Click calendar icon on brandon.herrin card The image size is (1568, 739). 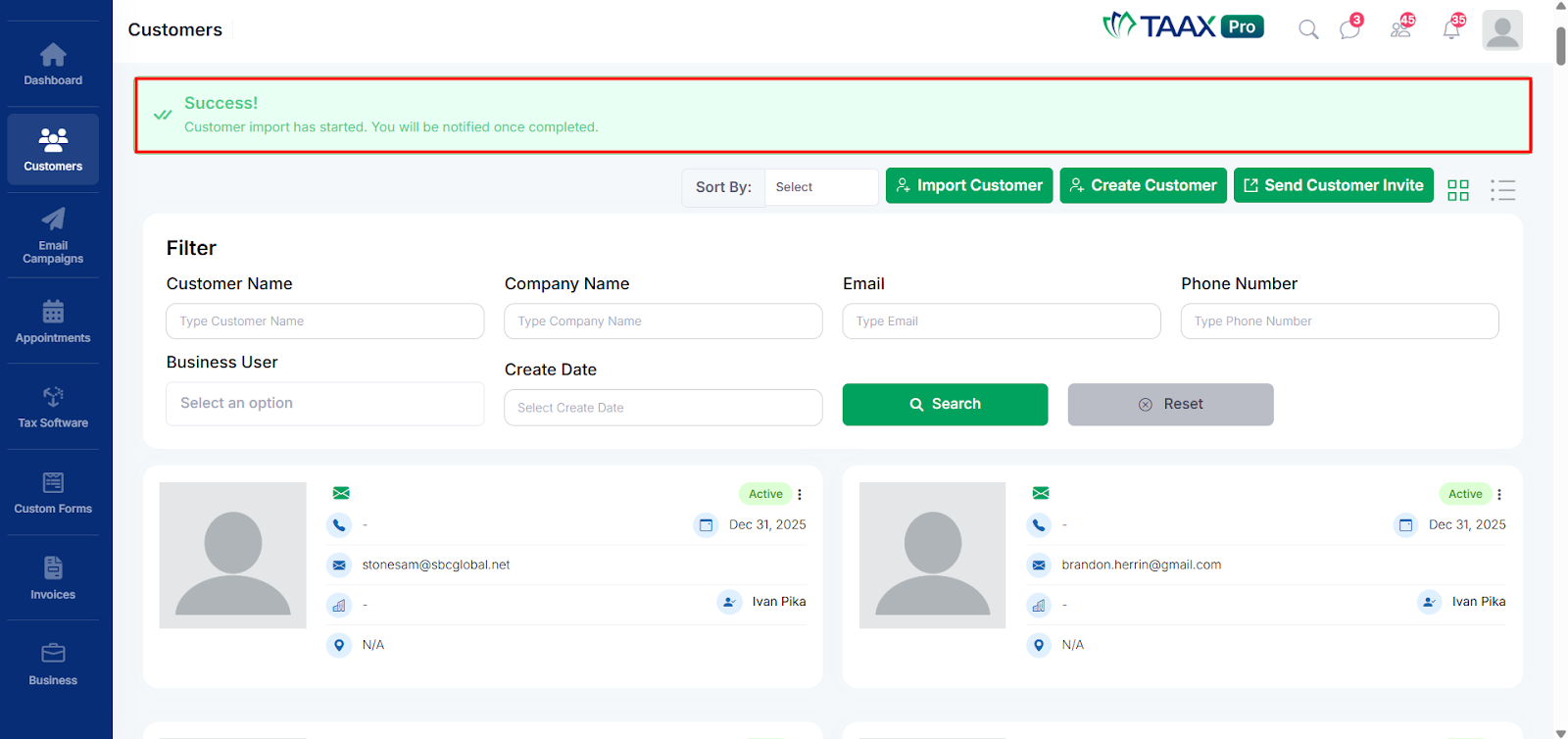(1405, 525)
